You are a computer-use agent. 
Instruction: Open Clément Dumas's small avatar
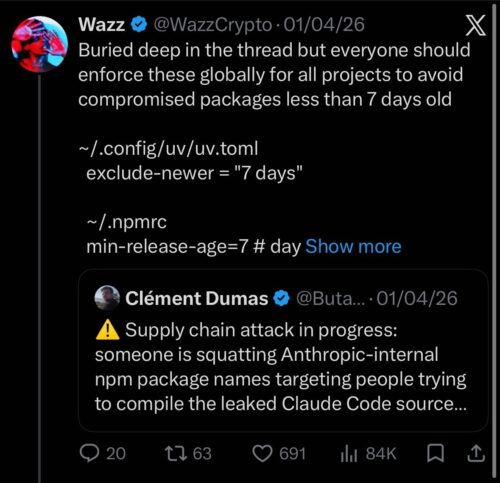pos(107,298)
